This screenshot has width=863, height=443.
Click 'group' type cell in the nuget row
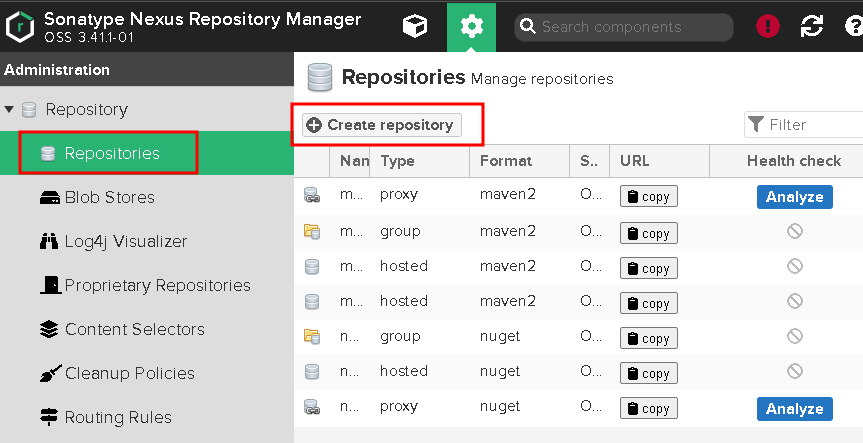point(400,336)
